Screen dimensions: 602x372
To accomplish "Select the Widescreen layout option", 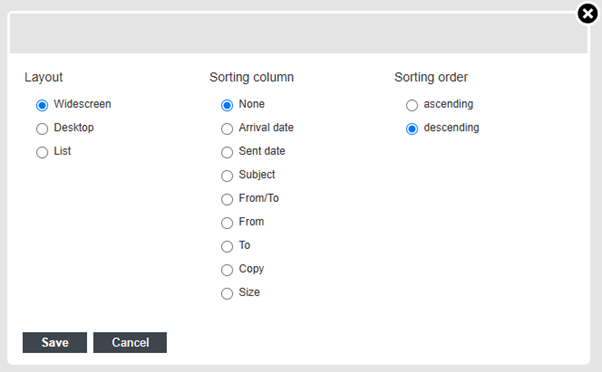I will 42,105.
